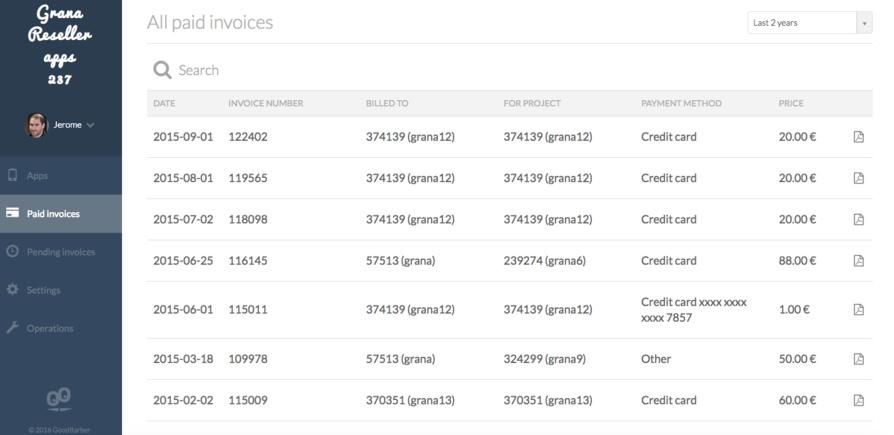Click the GoodBarber logo in sidebar
The width and height of the screenshot is (894, 435).
60,399
